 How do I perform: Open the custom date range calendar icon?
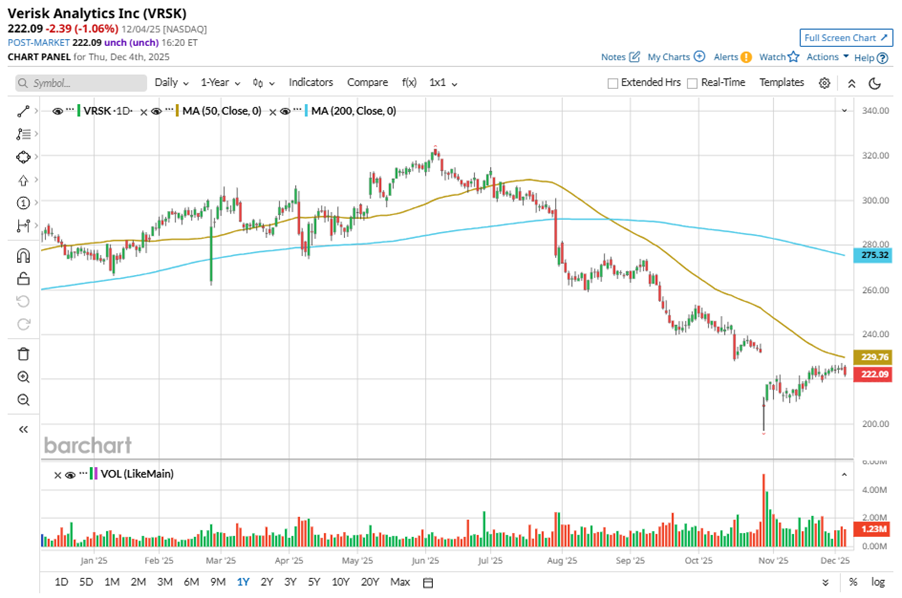428,582
